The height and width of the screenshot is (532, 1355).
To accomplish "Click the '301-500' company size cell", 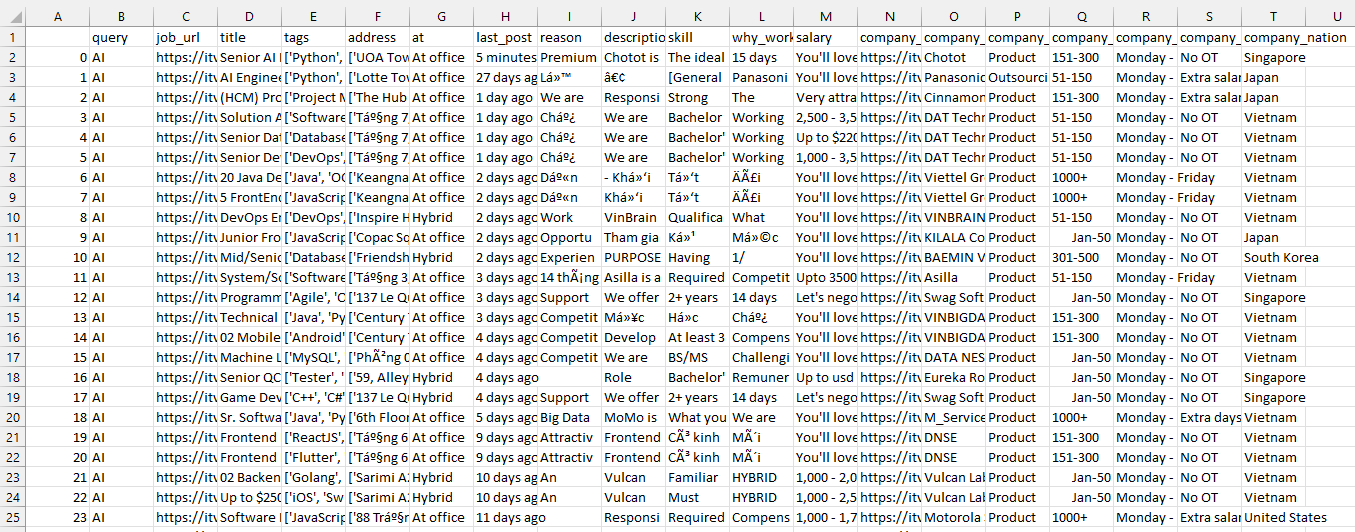I will tap(1081, 257).
